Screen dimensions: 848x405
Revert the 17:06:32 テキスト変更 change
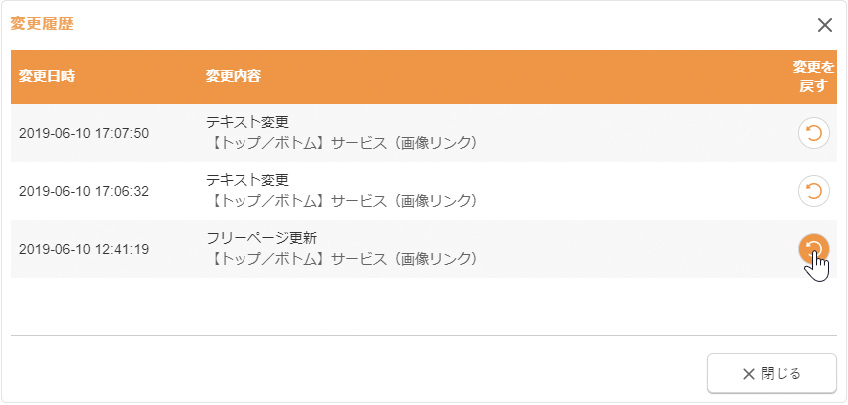814,191
